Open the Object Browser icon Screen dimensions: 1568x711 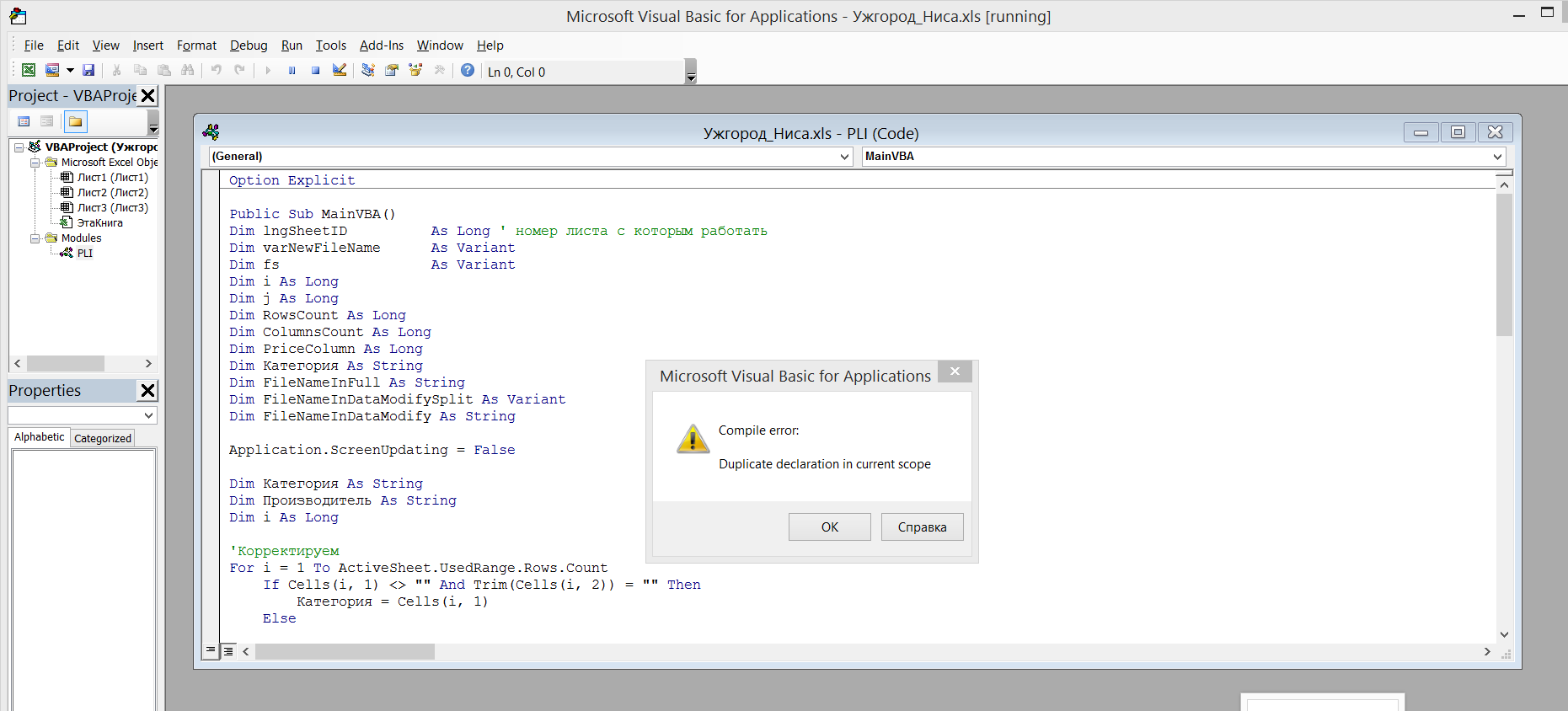coord(415,71)
